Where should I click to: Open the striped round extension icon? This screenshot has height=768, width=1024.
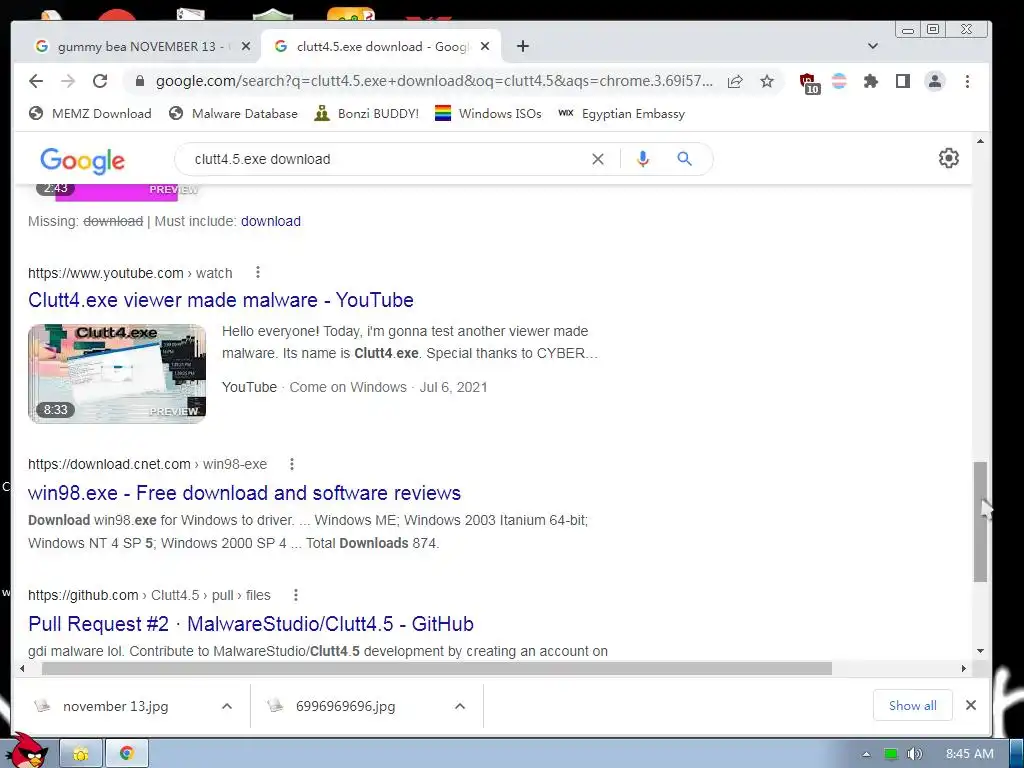tap(839, 82)
